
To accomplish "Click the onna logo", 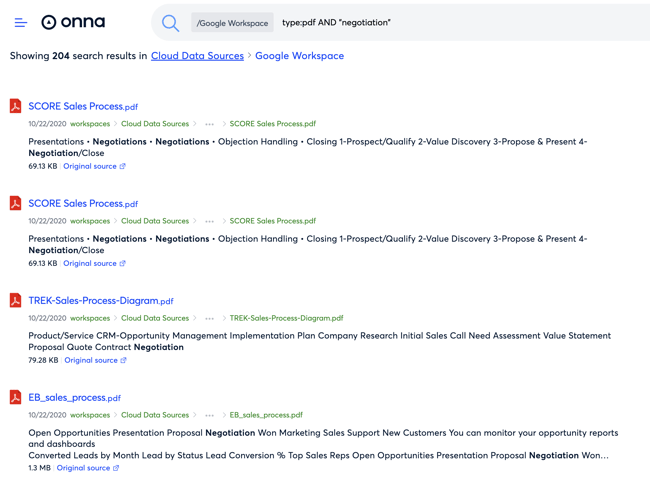I will click(x=73, y=22).
